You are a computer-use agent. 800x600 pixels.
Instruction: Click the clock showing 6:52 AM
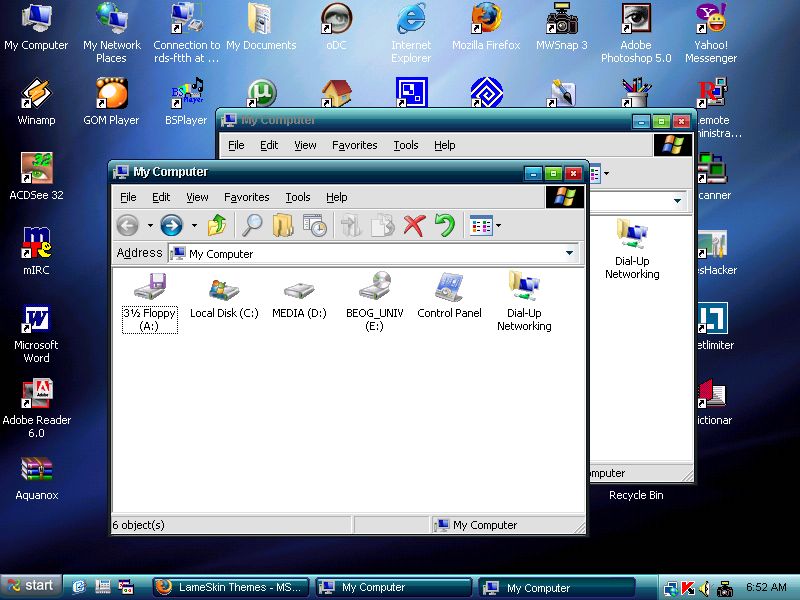coord(766,587)
